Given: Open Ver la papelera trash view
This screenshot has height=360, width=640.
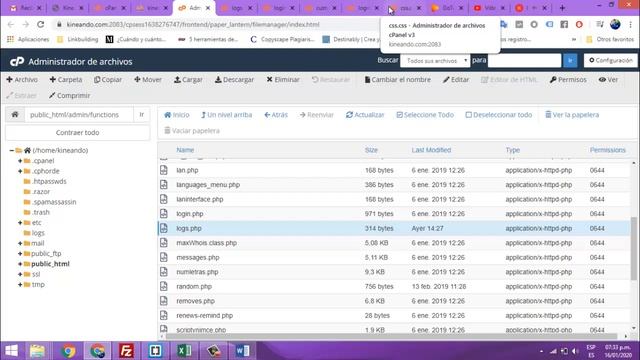Looking at the screenshot, I should pos(572,115).
